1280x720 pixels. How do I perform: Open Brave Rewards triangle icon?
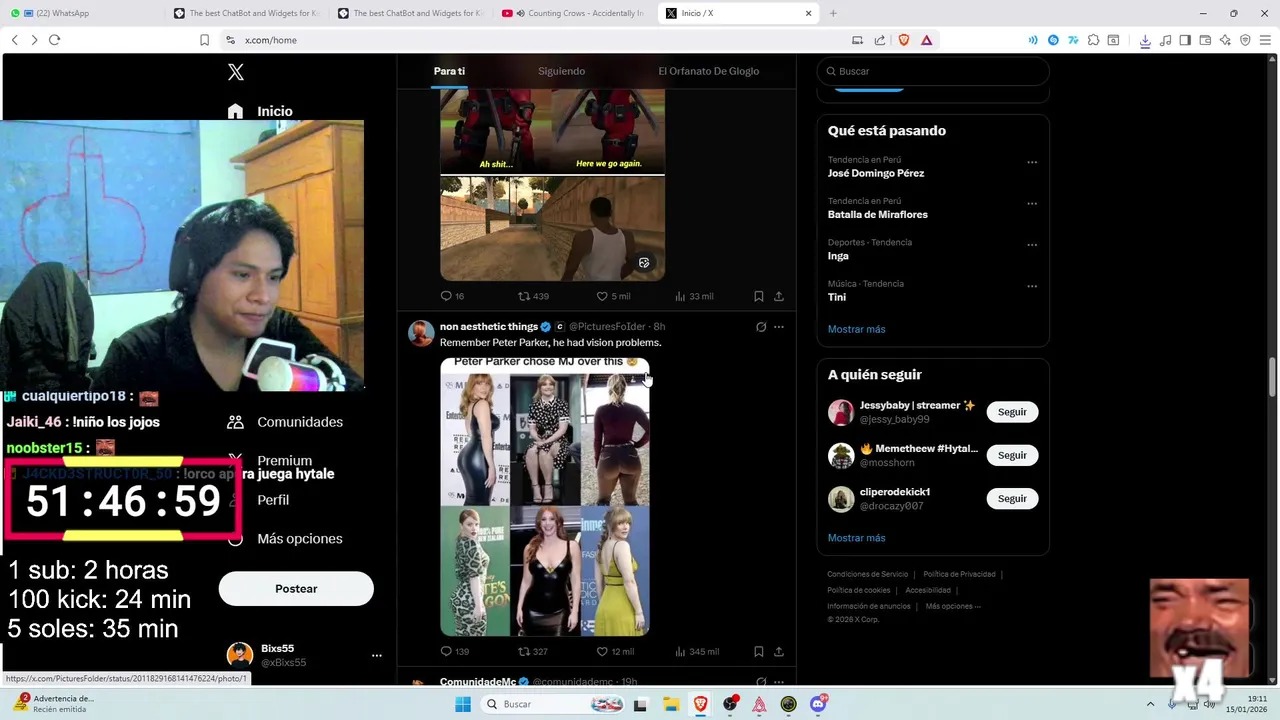coord(927,40)
